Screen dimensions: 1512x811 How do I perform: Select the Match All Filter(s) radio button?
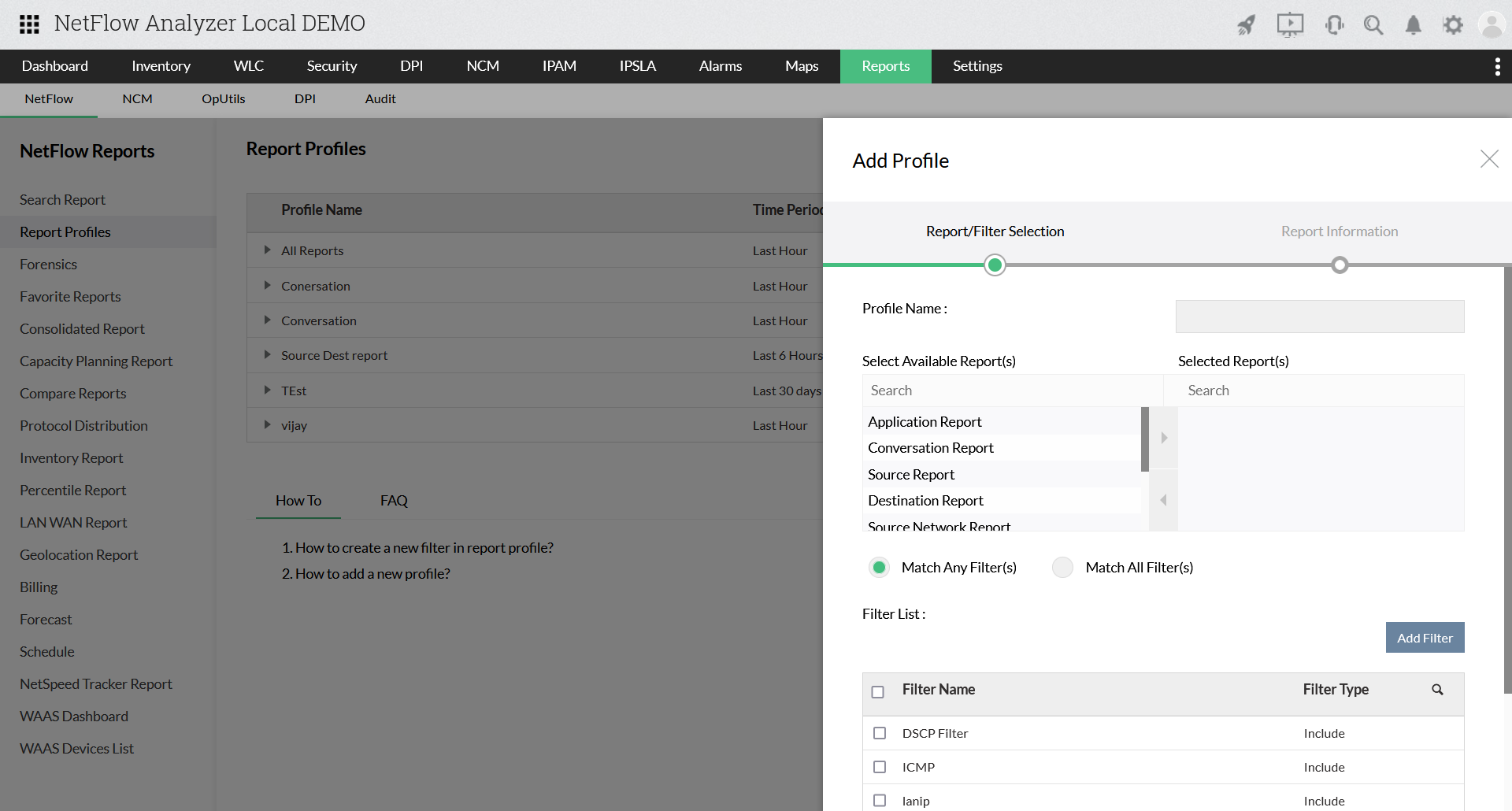1062,567
